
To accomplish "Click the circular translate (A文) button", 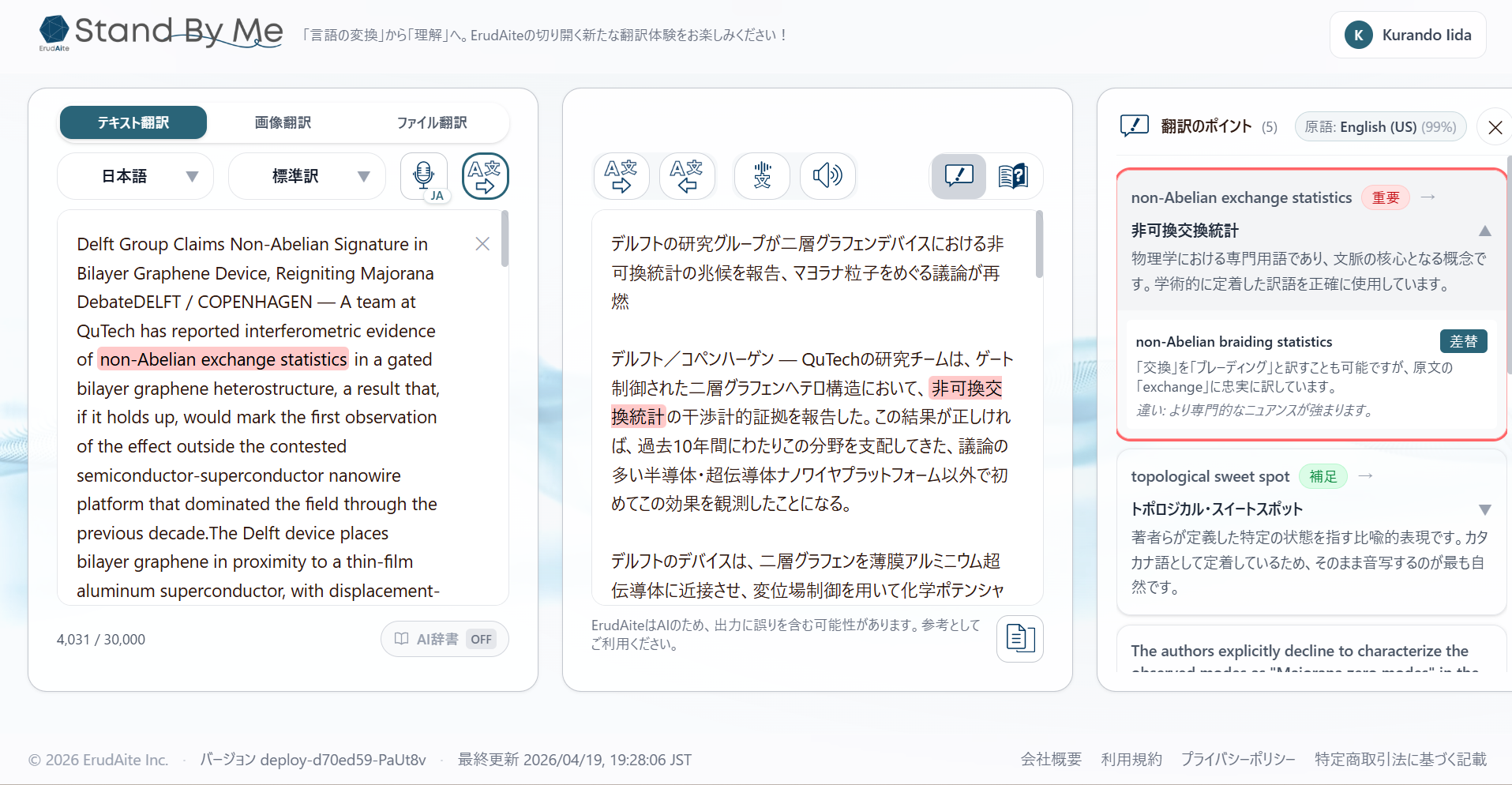I will point(485,175).
